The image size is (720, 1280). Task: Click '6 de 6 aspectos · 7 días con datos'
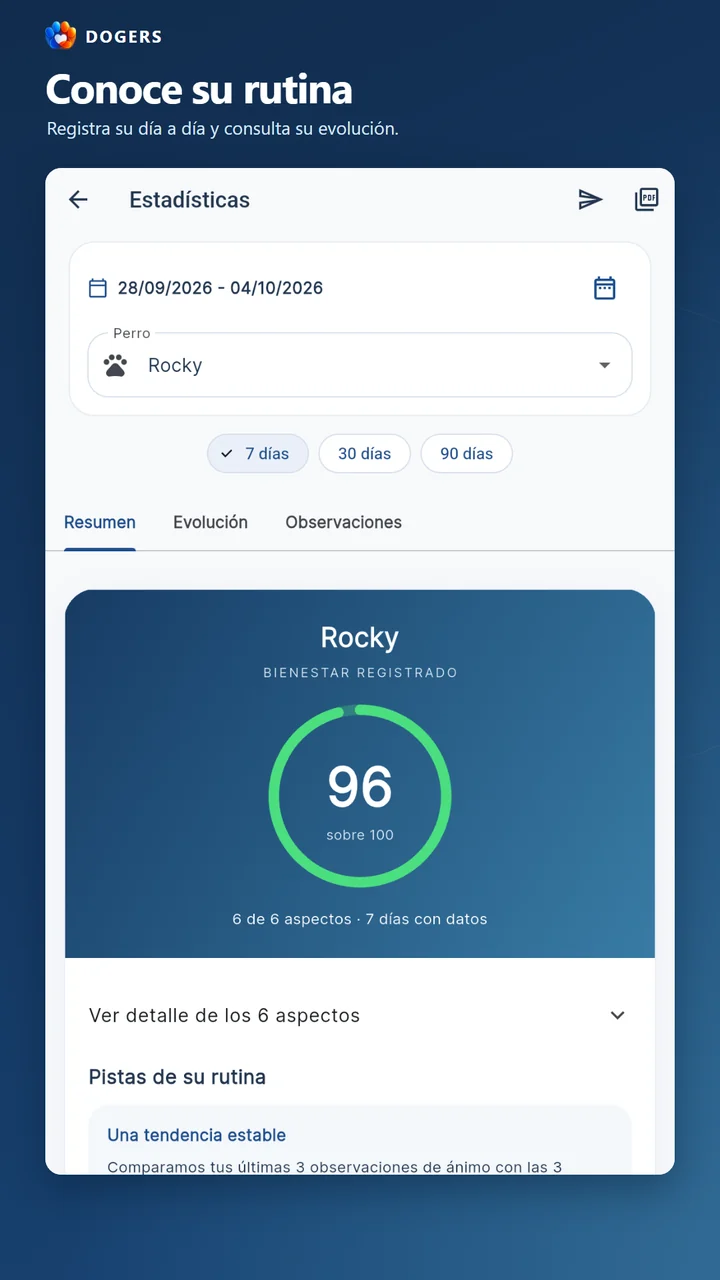pos(360,918)
